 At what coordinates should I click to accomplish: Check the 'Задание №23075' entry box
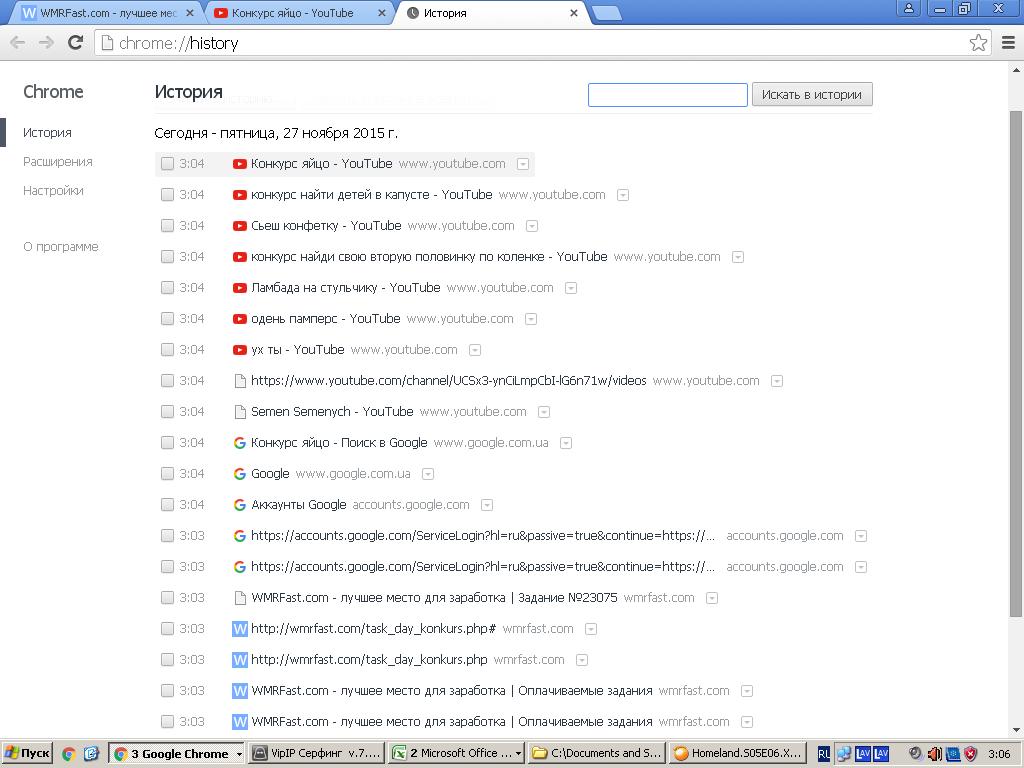[x=167, y=598]
